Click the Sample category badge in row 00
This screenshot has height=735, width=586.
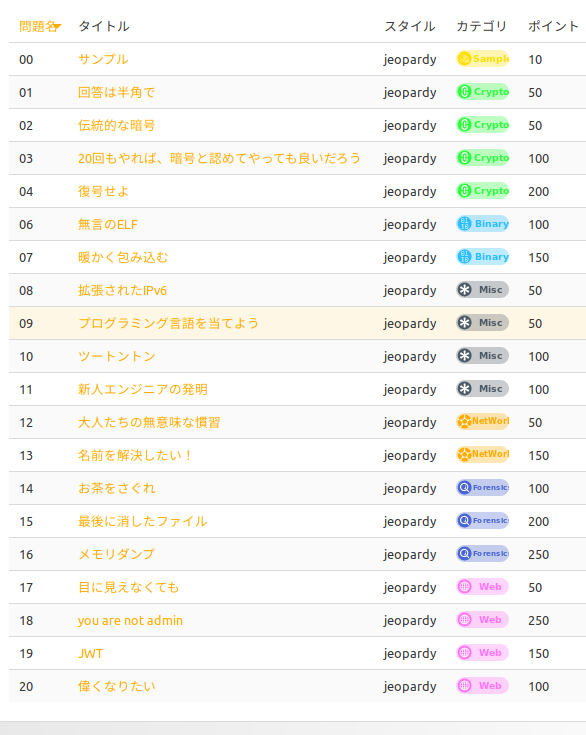pyautogui.click(x=483, y=59)
